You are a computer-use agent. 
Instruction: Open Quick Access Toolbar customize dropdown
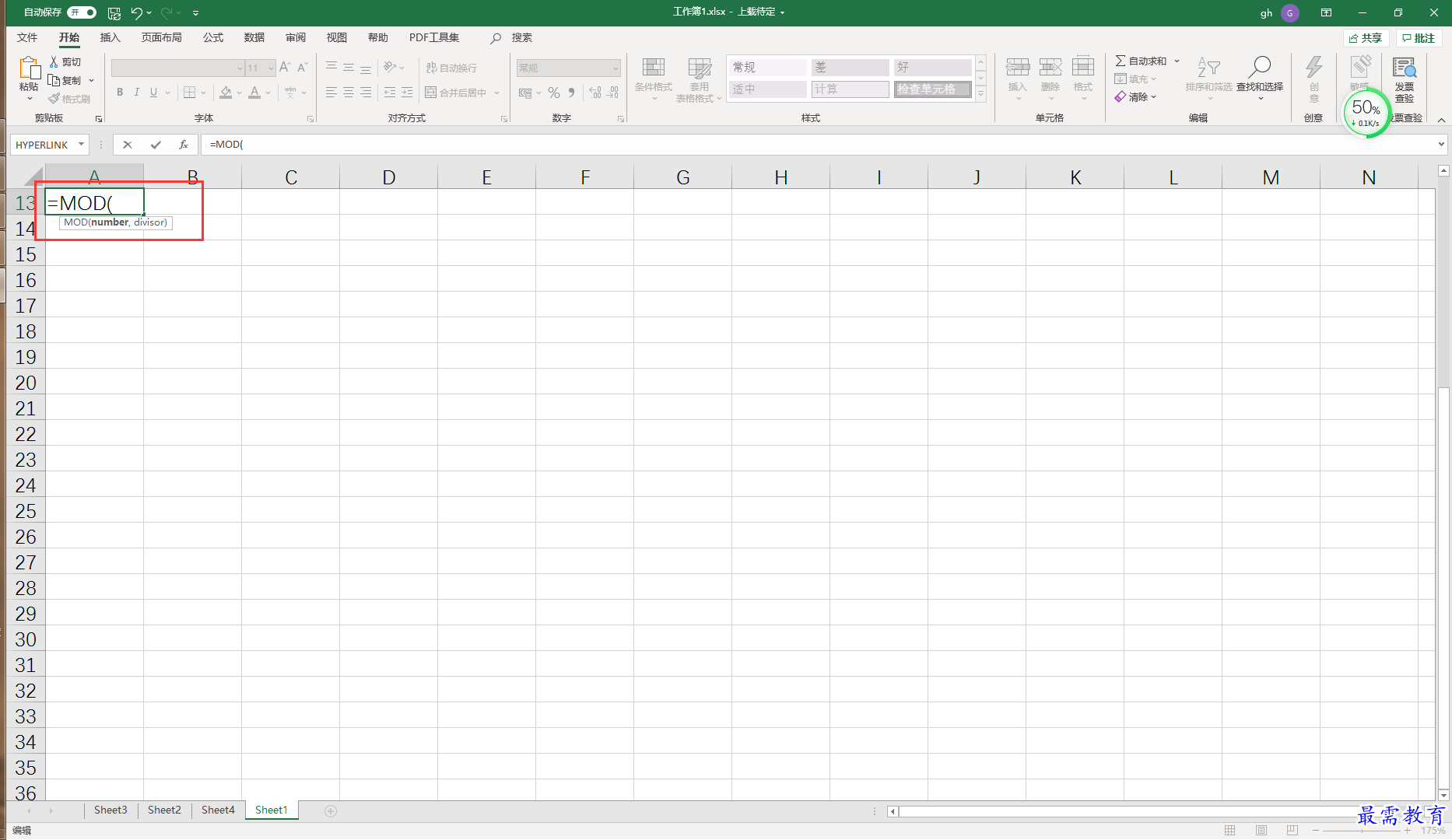[x=195, y=12]
